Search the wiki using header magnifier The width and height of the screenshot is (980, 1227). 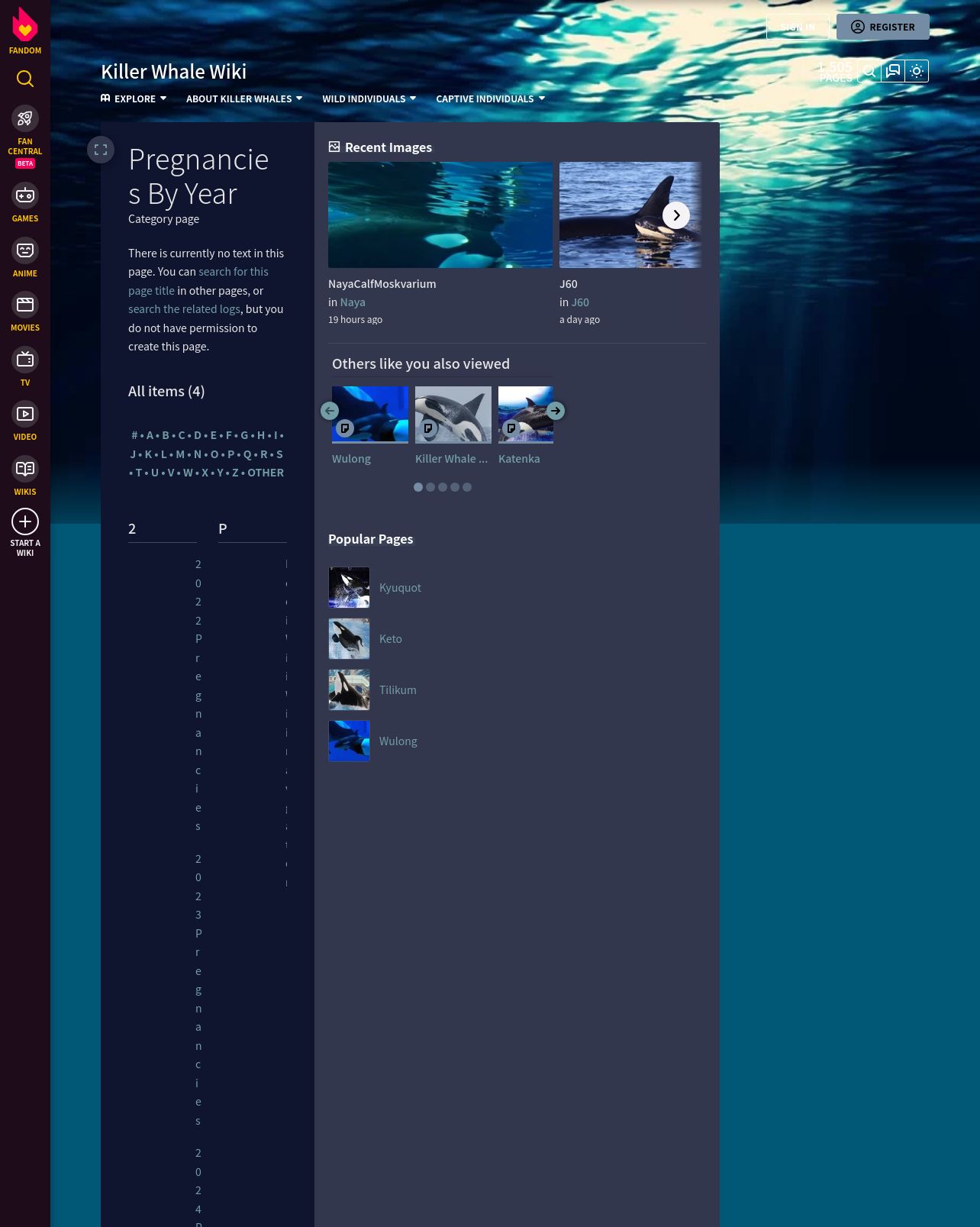(x=869, y=71)
